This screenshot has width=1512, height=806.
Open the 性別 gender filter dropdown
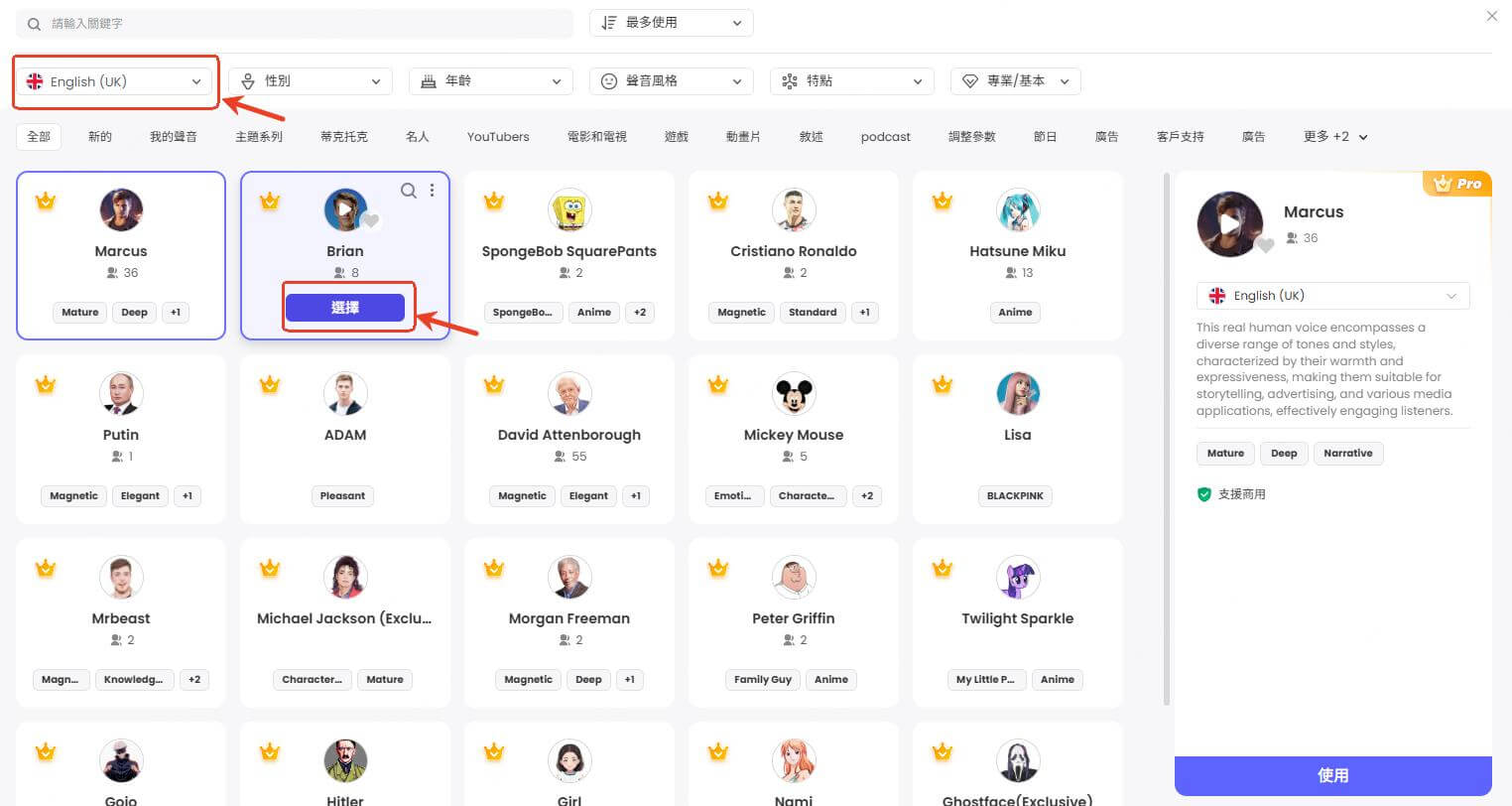[311, 81]
